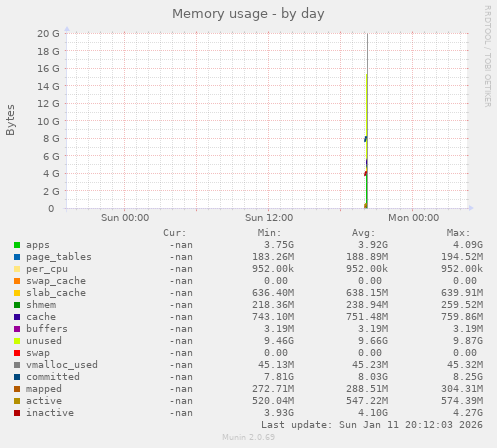Click the vmalloc_used avg value 45.23M
The height and width of the screenshot is (448, 497).
[x=370, y=365]
